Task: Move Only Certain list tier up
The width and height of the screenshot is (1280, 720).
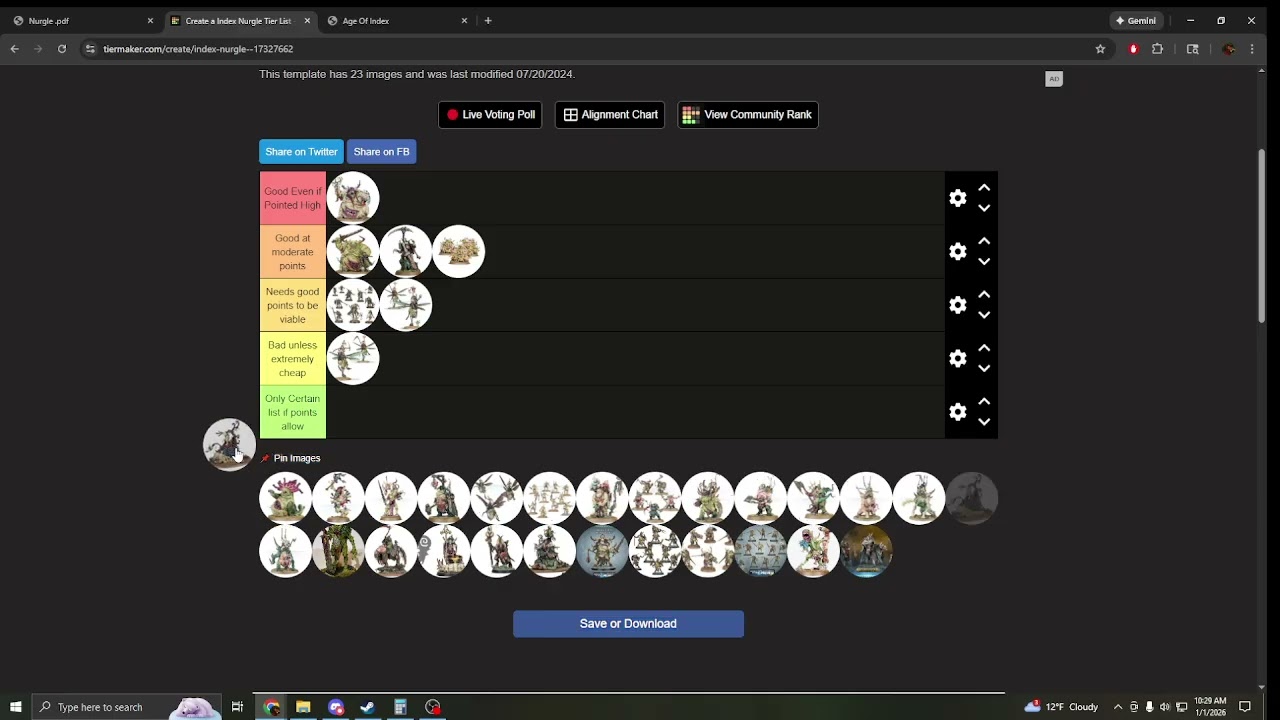Action: (984, 401)
